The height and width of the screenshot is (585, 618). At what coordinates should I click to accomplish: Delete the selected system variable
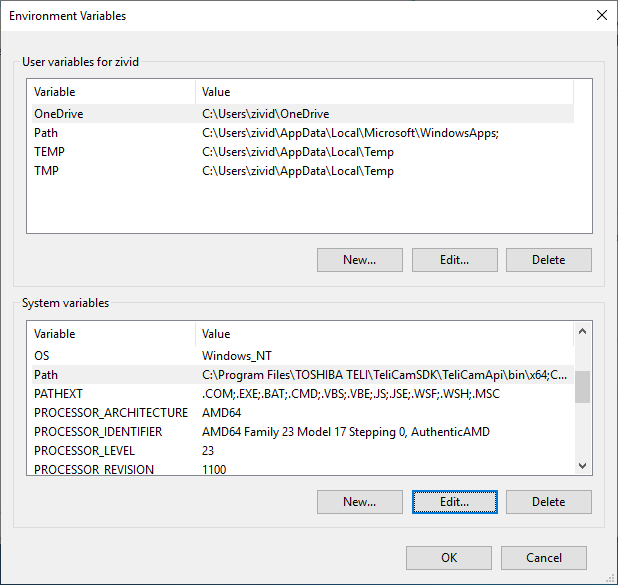tap(548, 501)
